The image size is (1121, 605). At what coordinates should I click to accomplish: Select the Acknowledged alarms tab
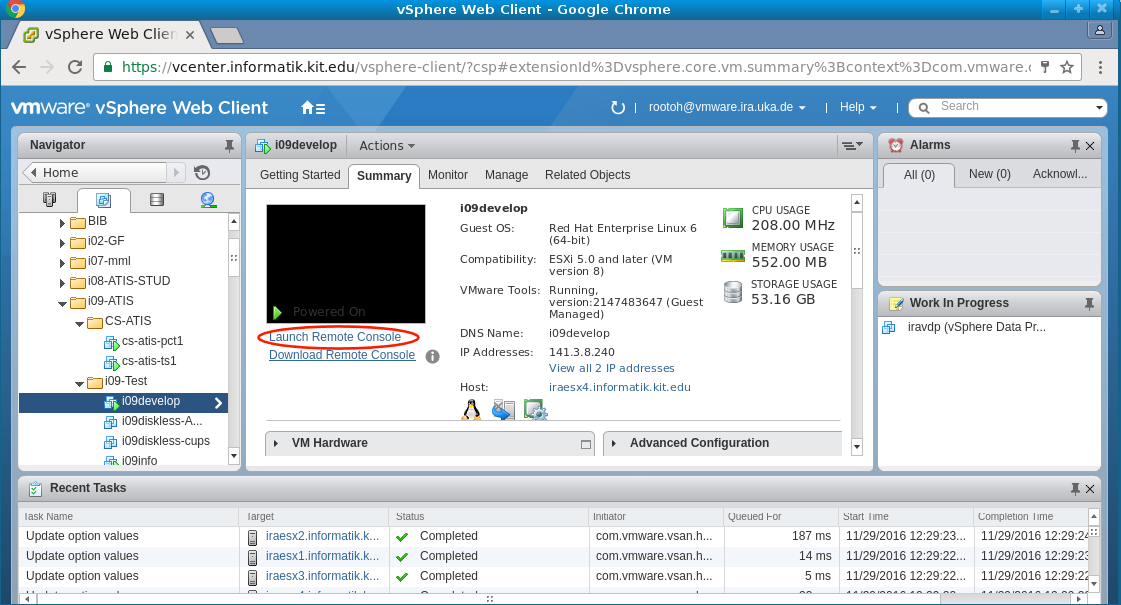coord(1060,174)
